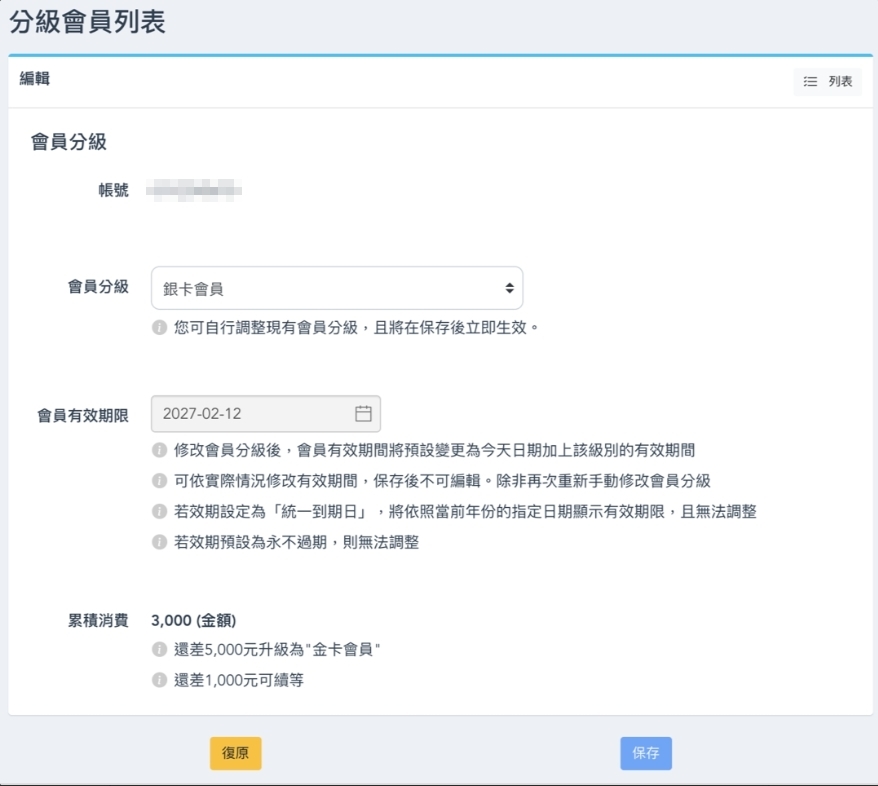Click the 3,000 (金額) accumulated spending value
The width and height of the screenshot is (878, 786).
[x=194, y=620]
